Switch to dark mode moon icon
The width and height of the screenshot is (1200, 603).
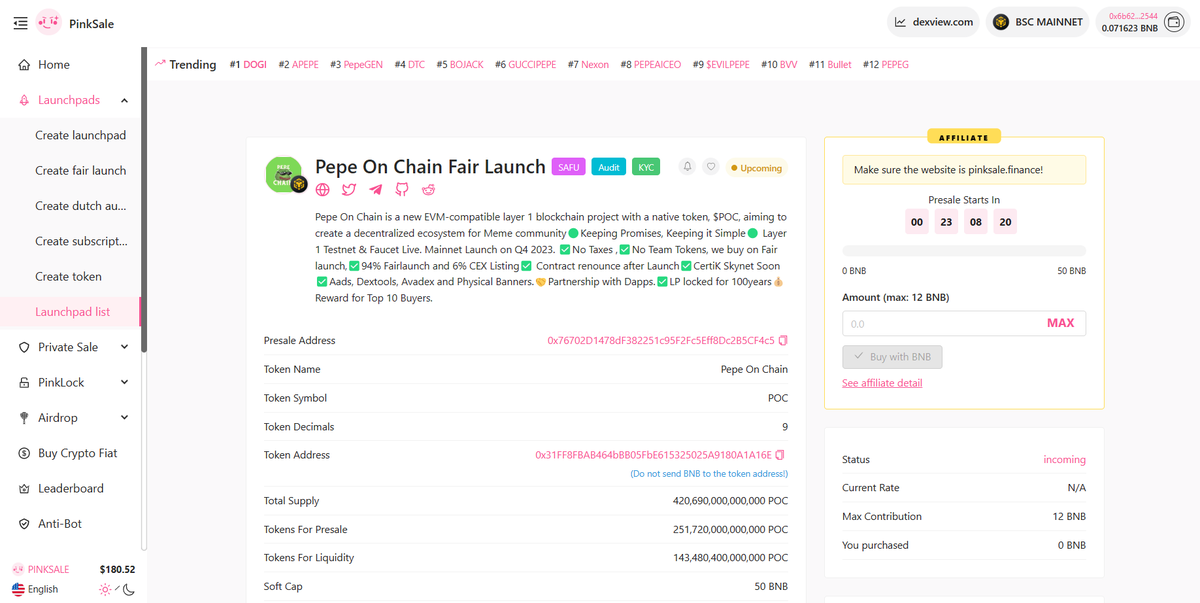point(129,589)
